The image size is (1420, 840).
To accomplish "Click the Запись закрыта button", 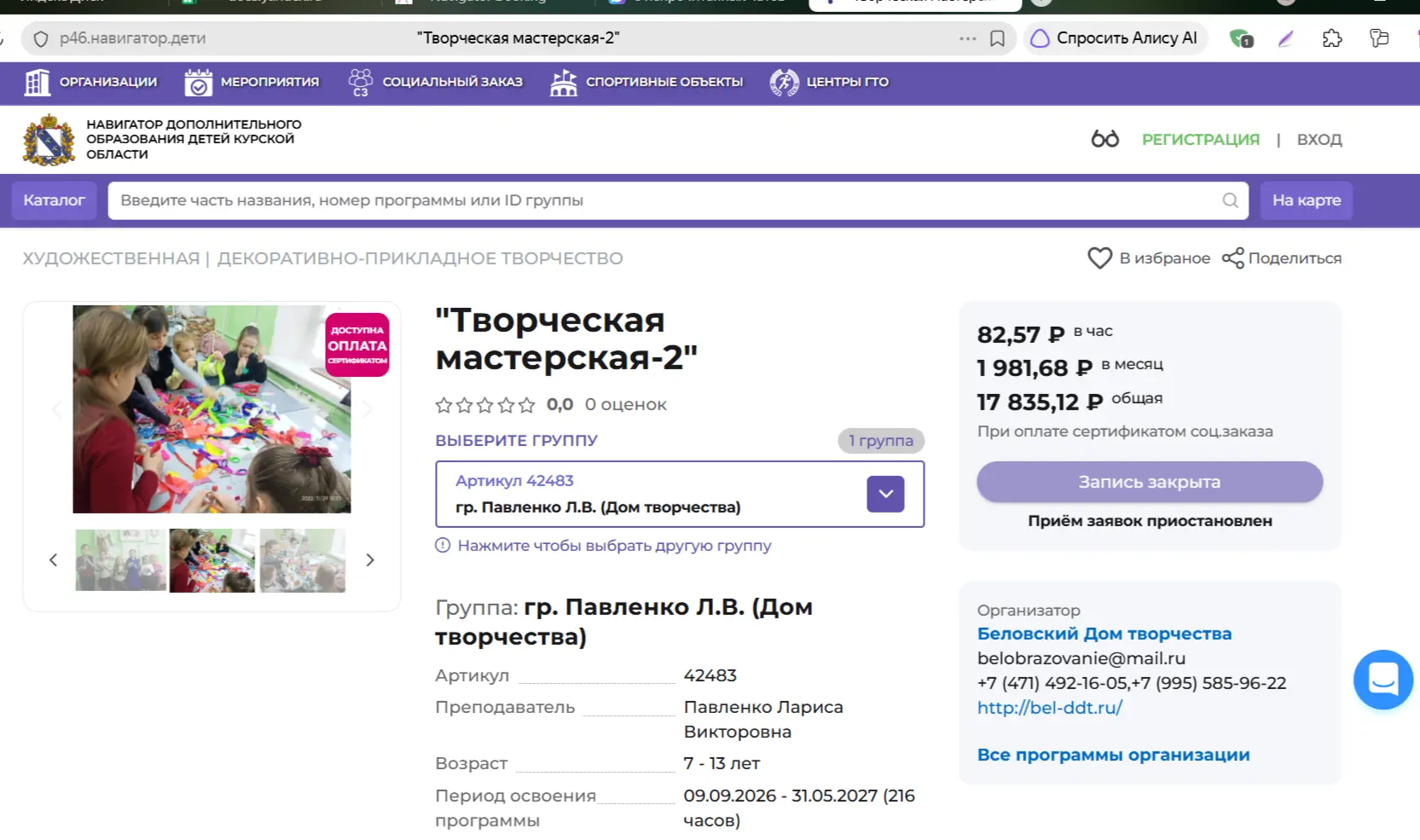I will tap(1150, 482).
